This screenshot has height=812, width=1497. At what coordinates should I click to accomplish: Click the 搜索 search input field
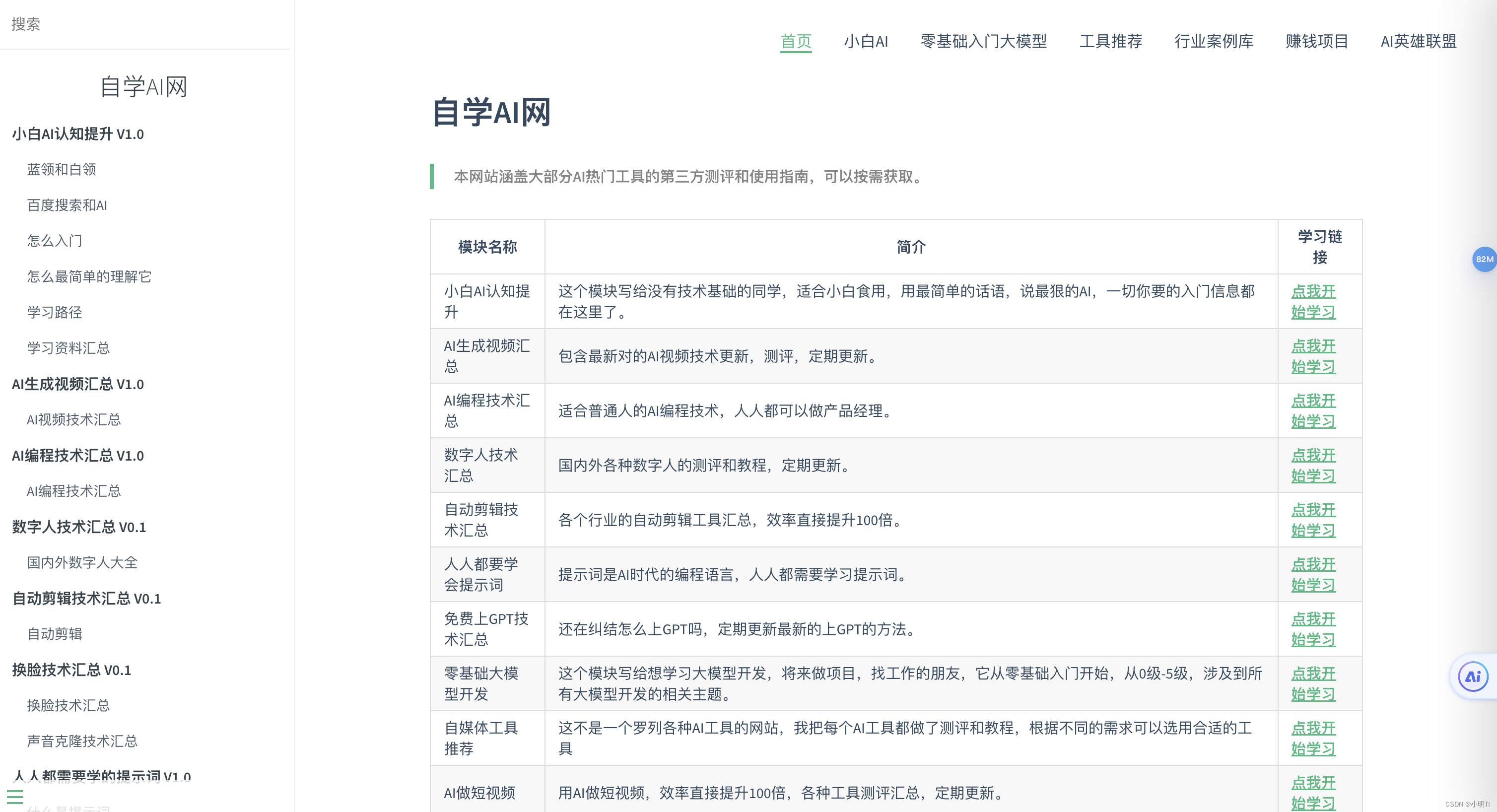(145, 24)
